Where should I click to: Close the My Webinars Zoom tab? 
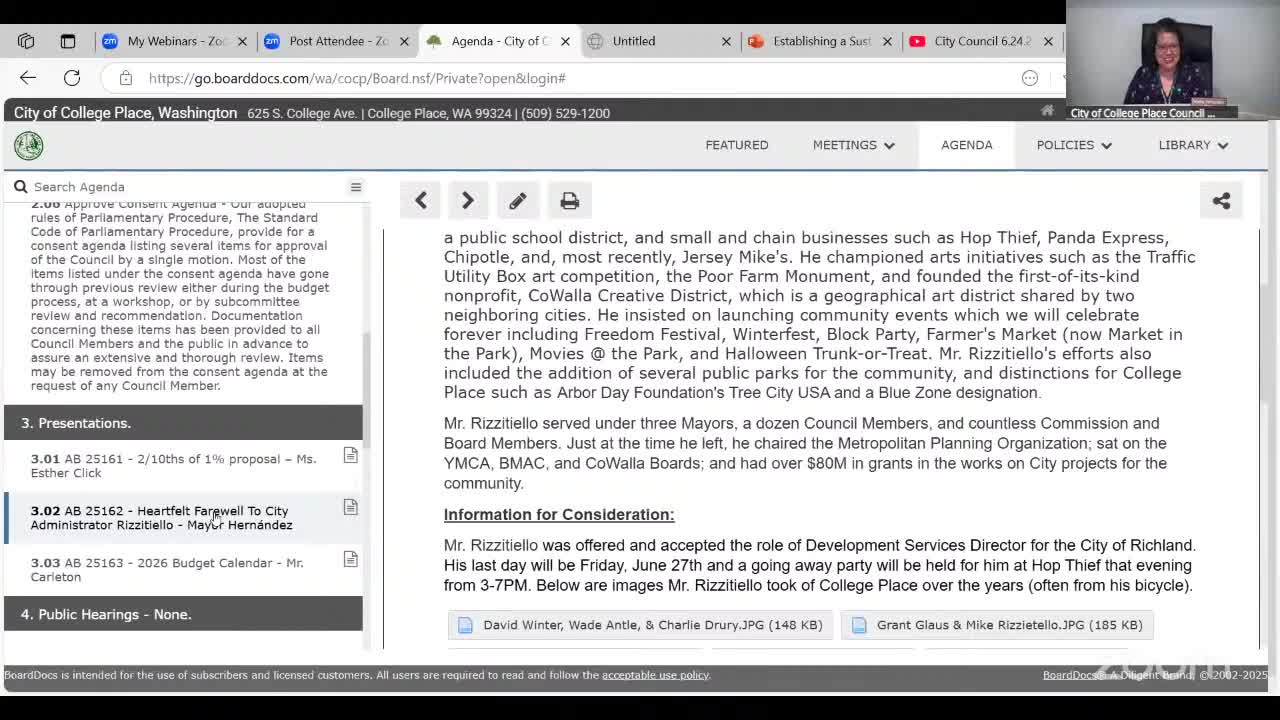(x=242, y=41)
